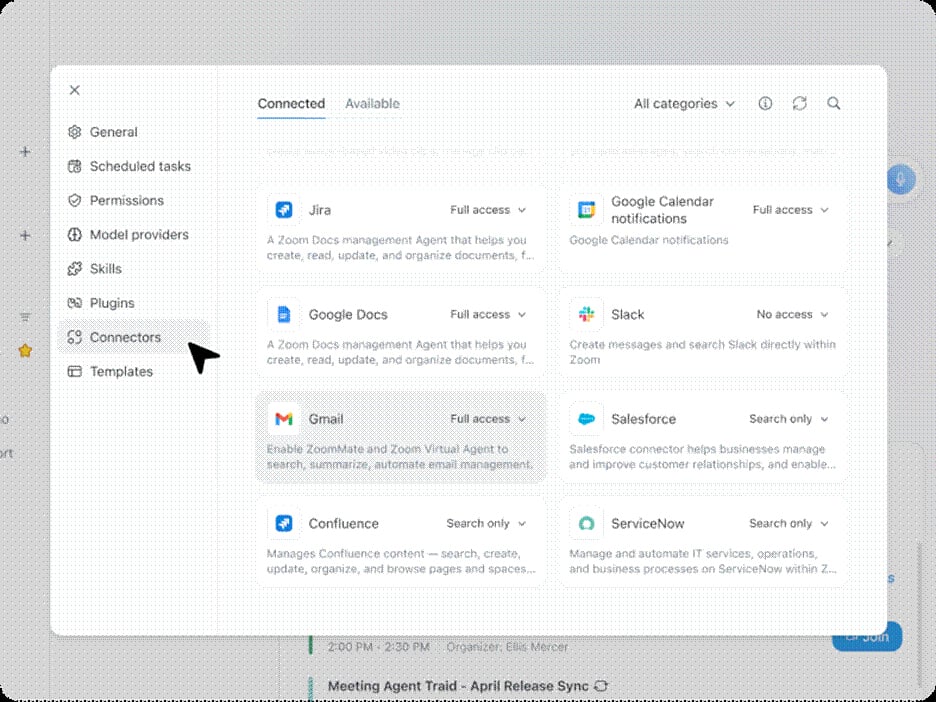This screenshot has height=702, width=936.
Task: Click the Connectors icon in sidebar
Action: pos(75,337)
